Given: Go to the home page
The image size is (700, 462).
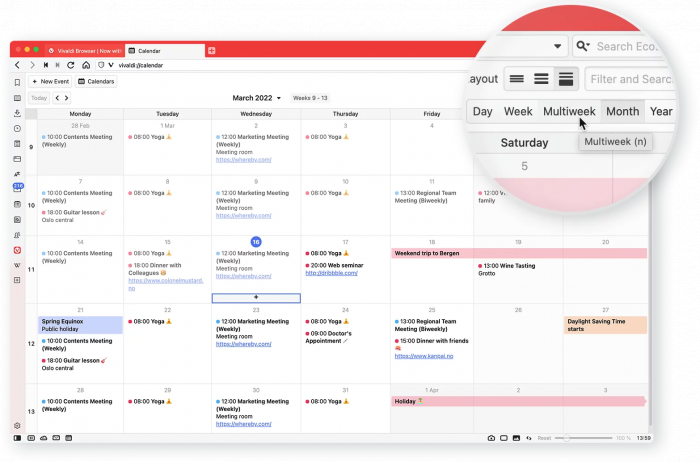Looking at the screenshot, I should pyautogui.click(x=86, y=65).
